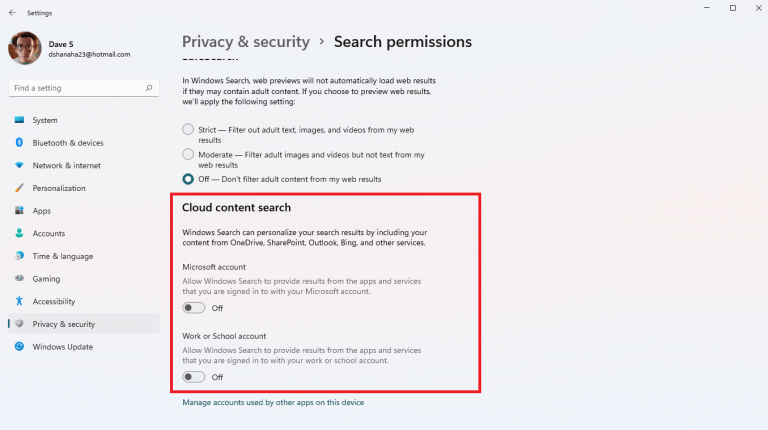Click the Accounts person icon
This screenshot has height=430, width=768.
(19, 233)
